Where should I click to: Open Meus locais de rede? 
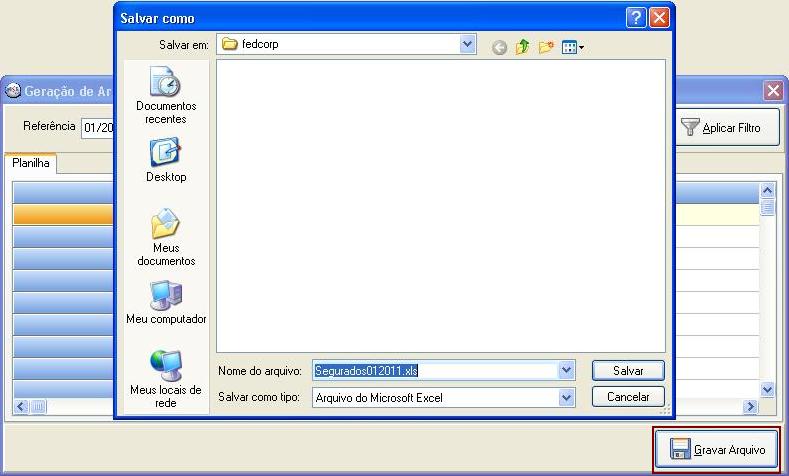[166, 378]
